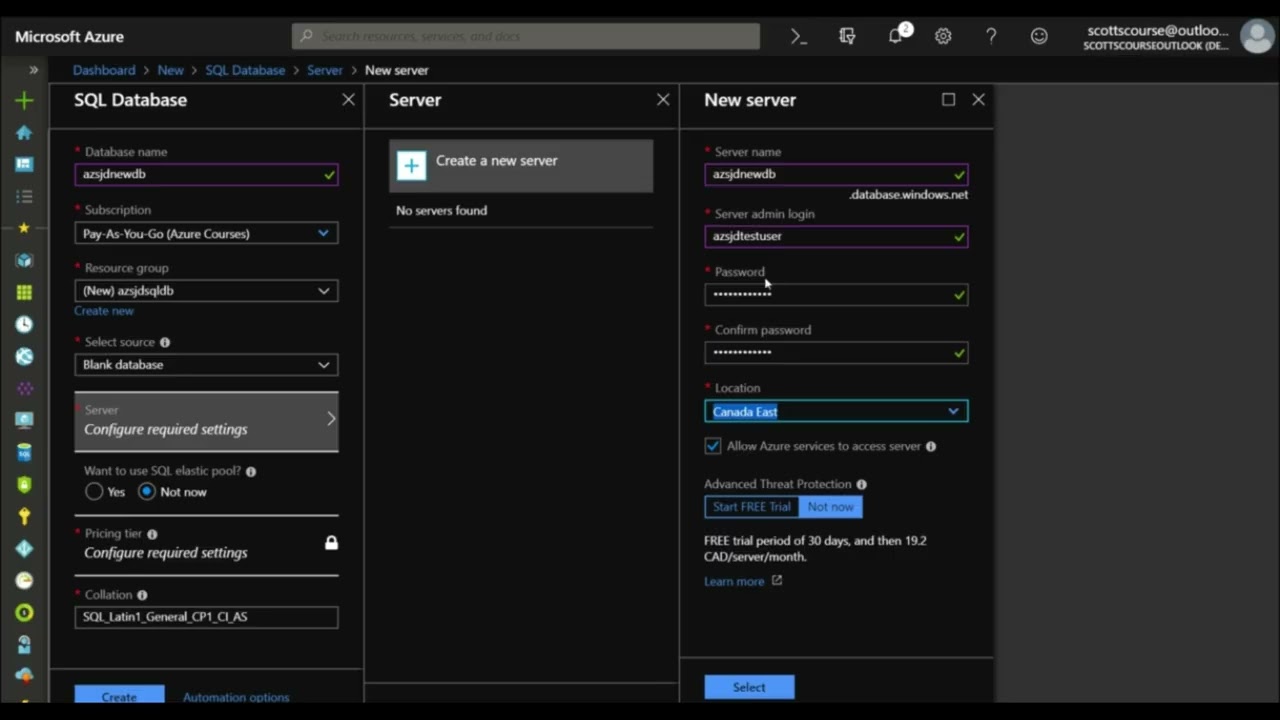Click the plus icon on Create a new server
Screen dimensions: 1280x720
tap(411, 166)
